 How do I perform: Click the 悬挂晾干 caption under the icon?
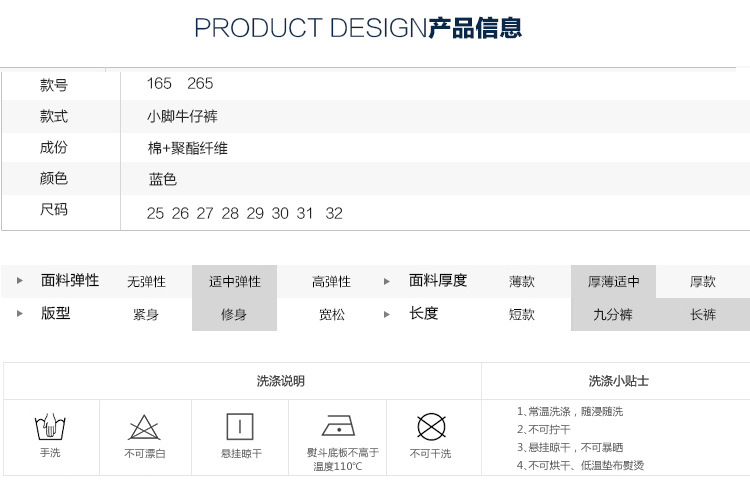pyautogui.click(x=241, y=453)
